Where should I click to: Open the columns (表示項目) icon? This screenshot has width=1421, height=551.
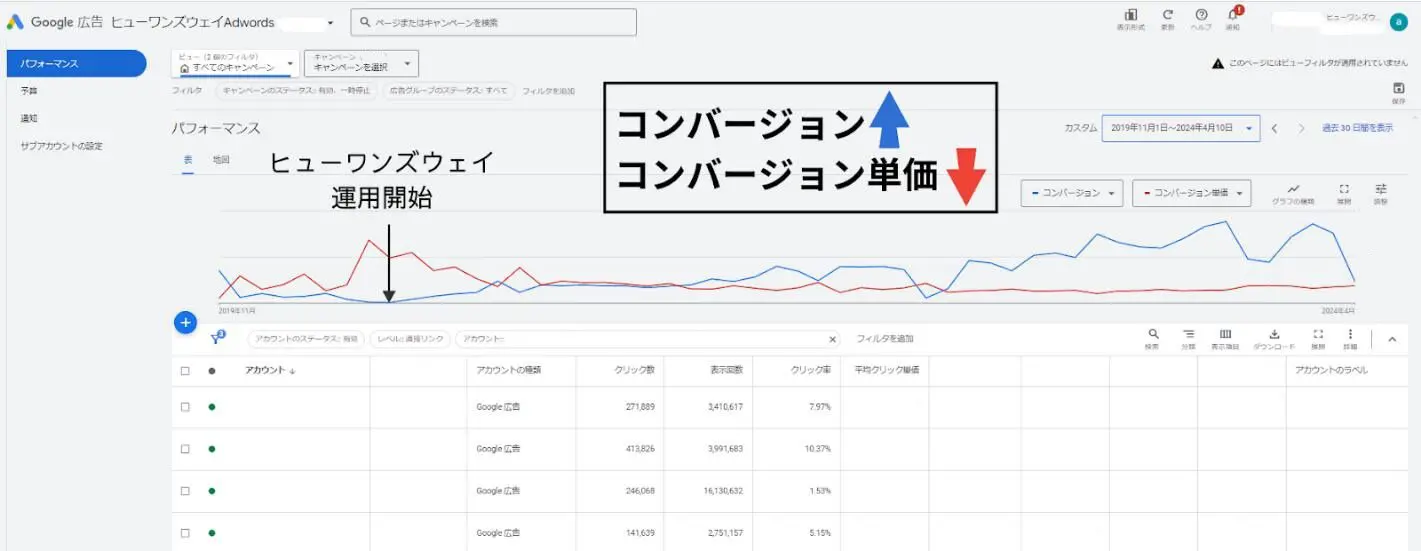point(1225,336)
